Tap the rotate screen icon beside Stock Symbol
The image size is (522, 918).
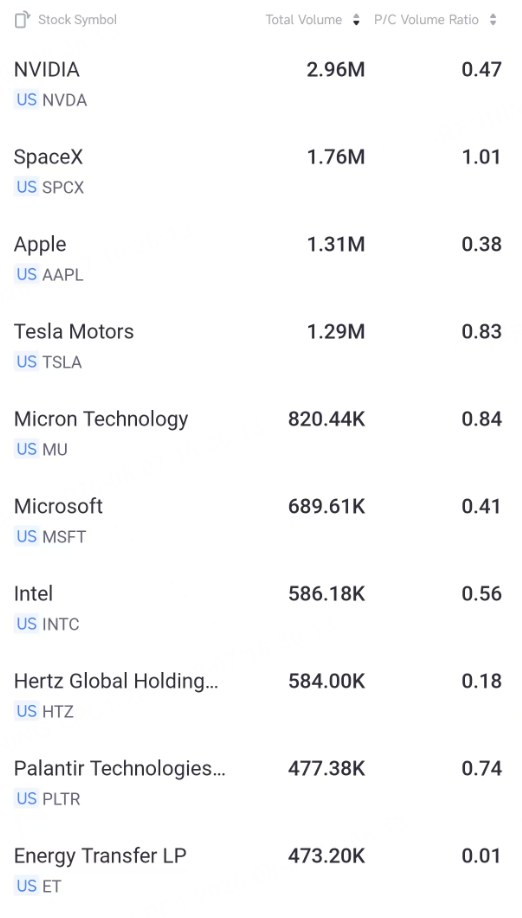tap(22, 19)
